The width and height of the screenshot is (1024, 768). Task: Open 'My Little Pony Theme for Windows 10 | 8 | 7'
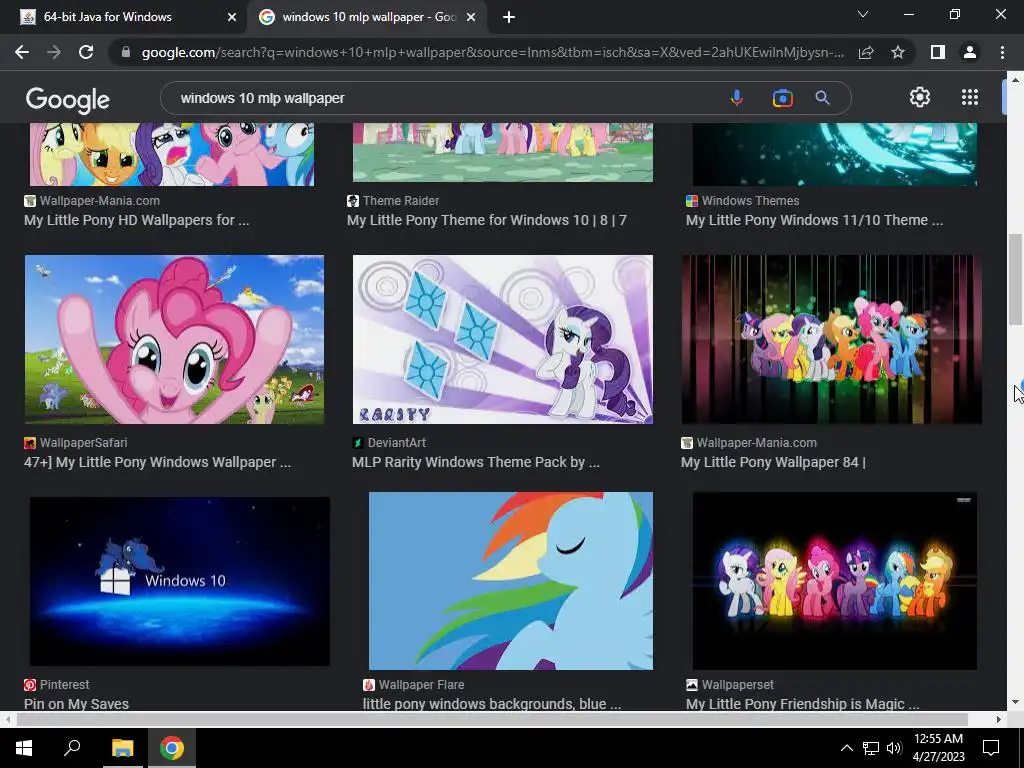pos(487,220)
